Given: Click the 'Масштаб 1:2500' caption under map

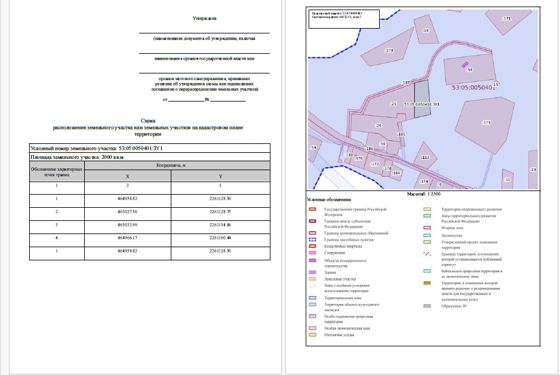Looking at the screenshot, I should tap(424, 194).
